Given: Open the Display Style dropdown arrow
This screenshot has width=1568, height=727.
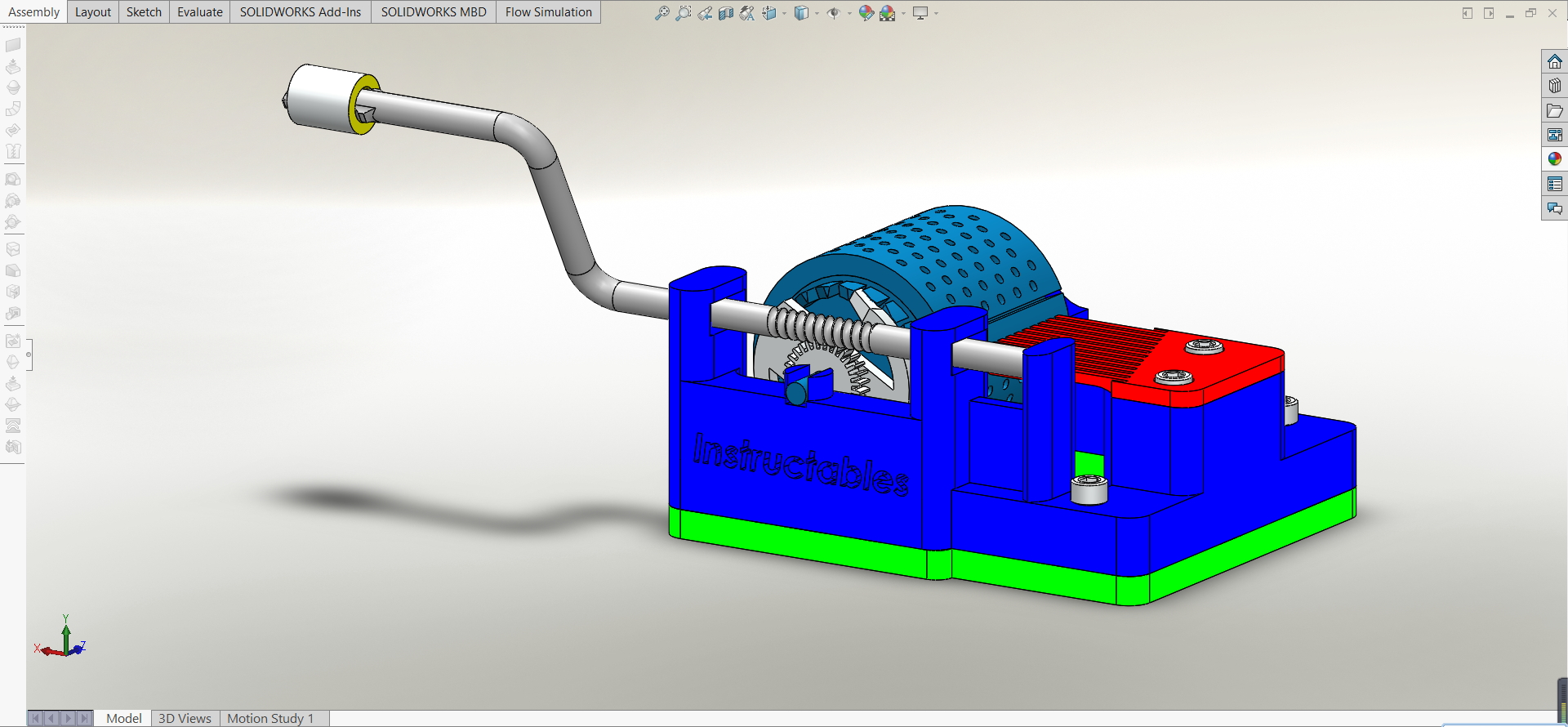Looking at the screenshot, I should tap(817, 13).
